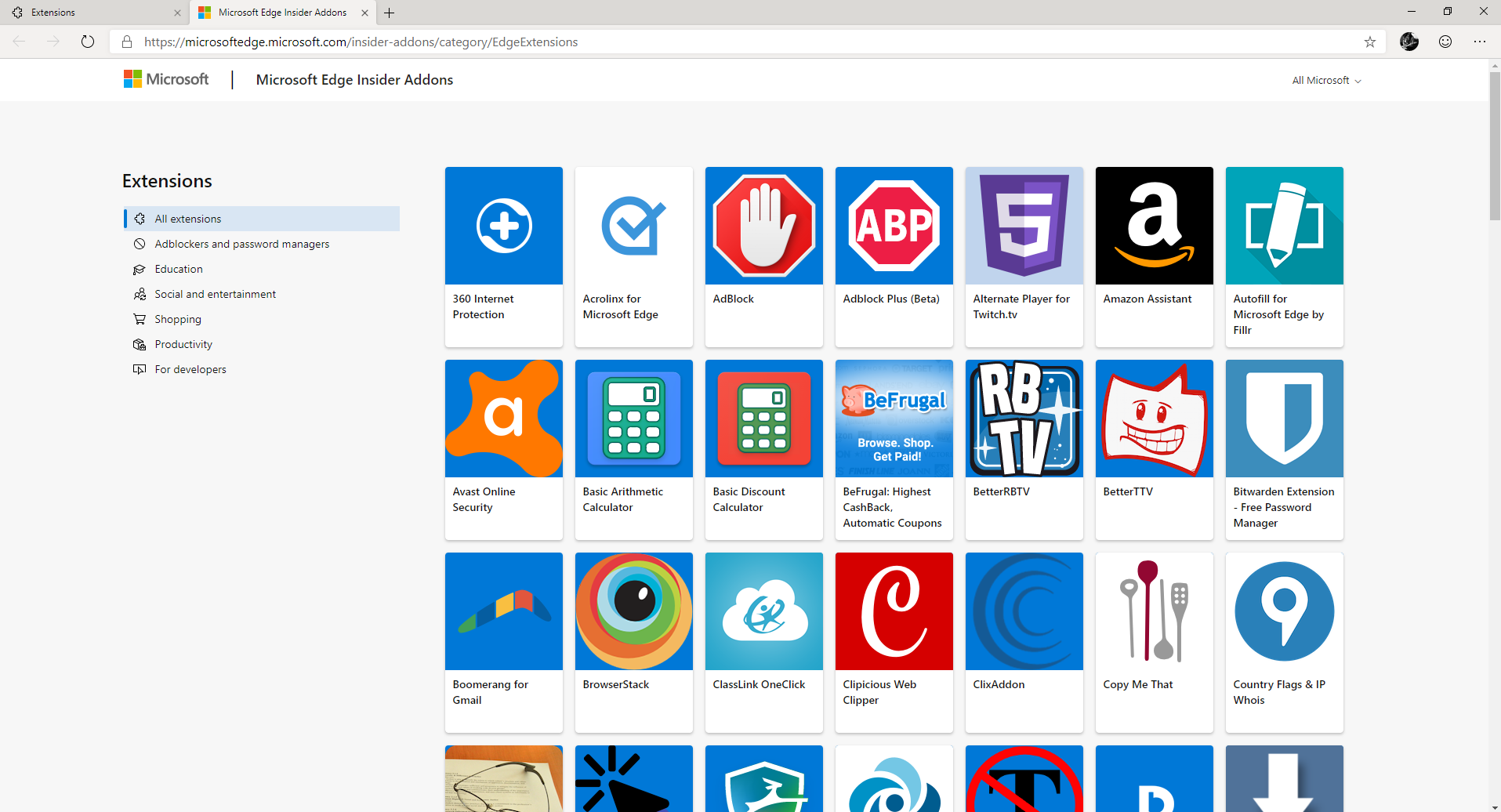Click the Microsoft logo link
Image resolution: width=1501 pixels, height=812 pixels.
pos(166,79)
